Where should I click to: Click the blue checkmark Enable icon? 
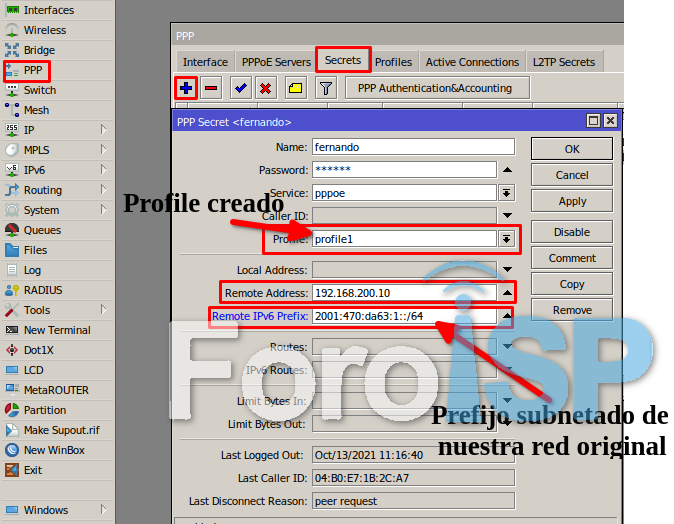point(240,88)
